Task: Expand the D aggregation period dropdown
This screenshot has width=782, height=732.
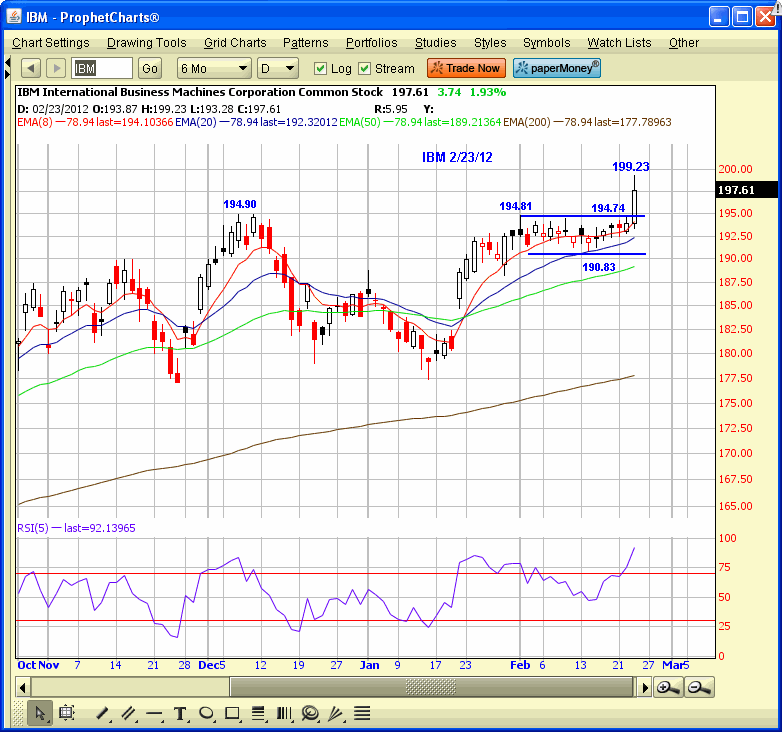Action: pos(277,68)
